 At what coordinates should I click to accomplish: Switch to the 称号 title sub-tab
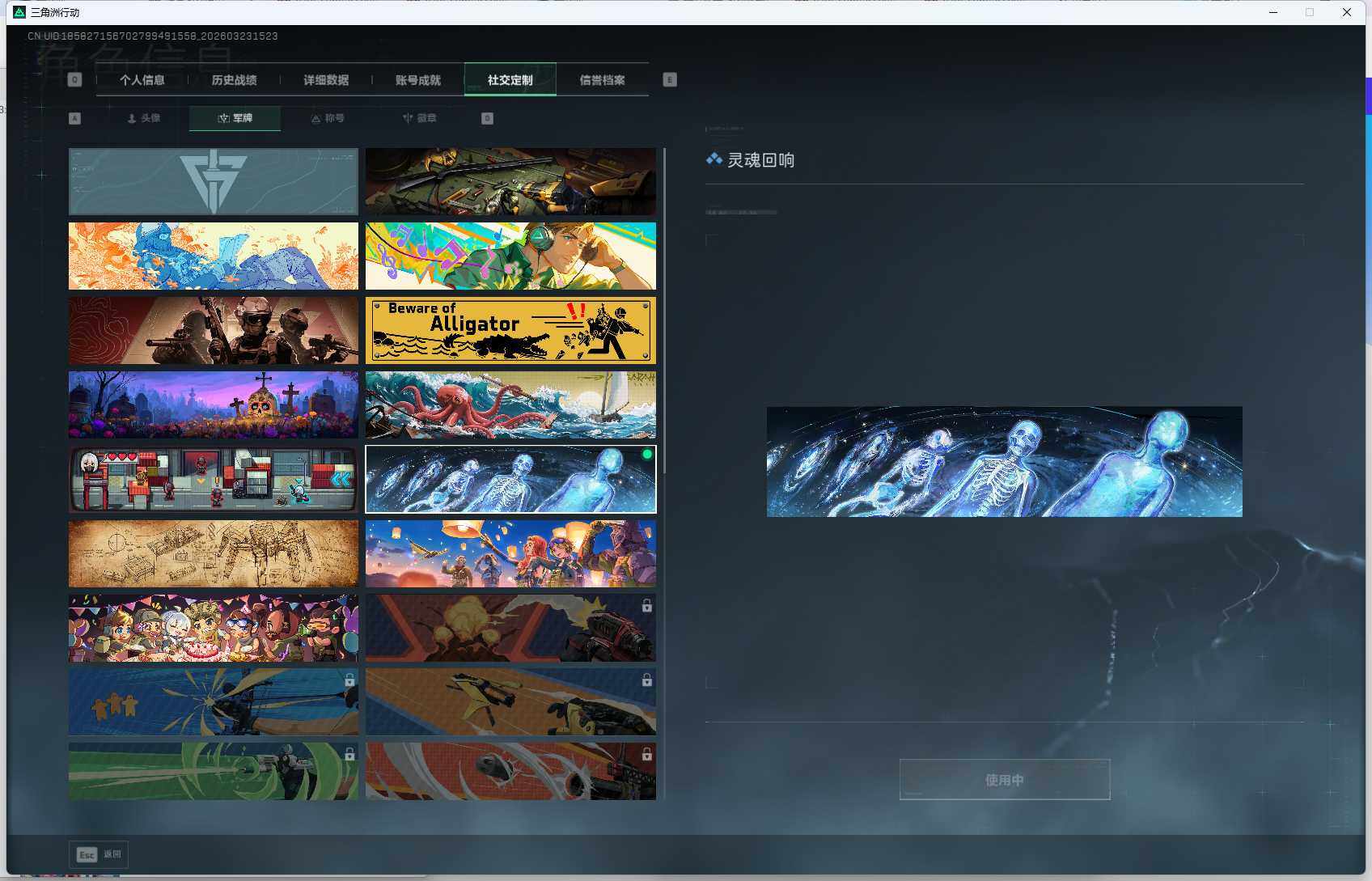click(328, 118)
